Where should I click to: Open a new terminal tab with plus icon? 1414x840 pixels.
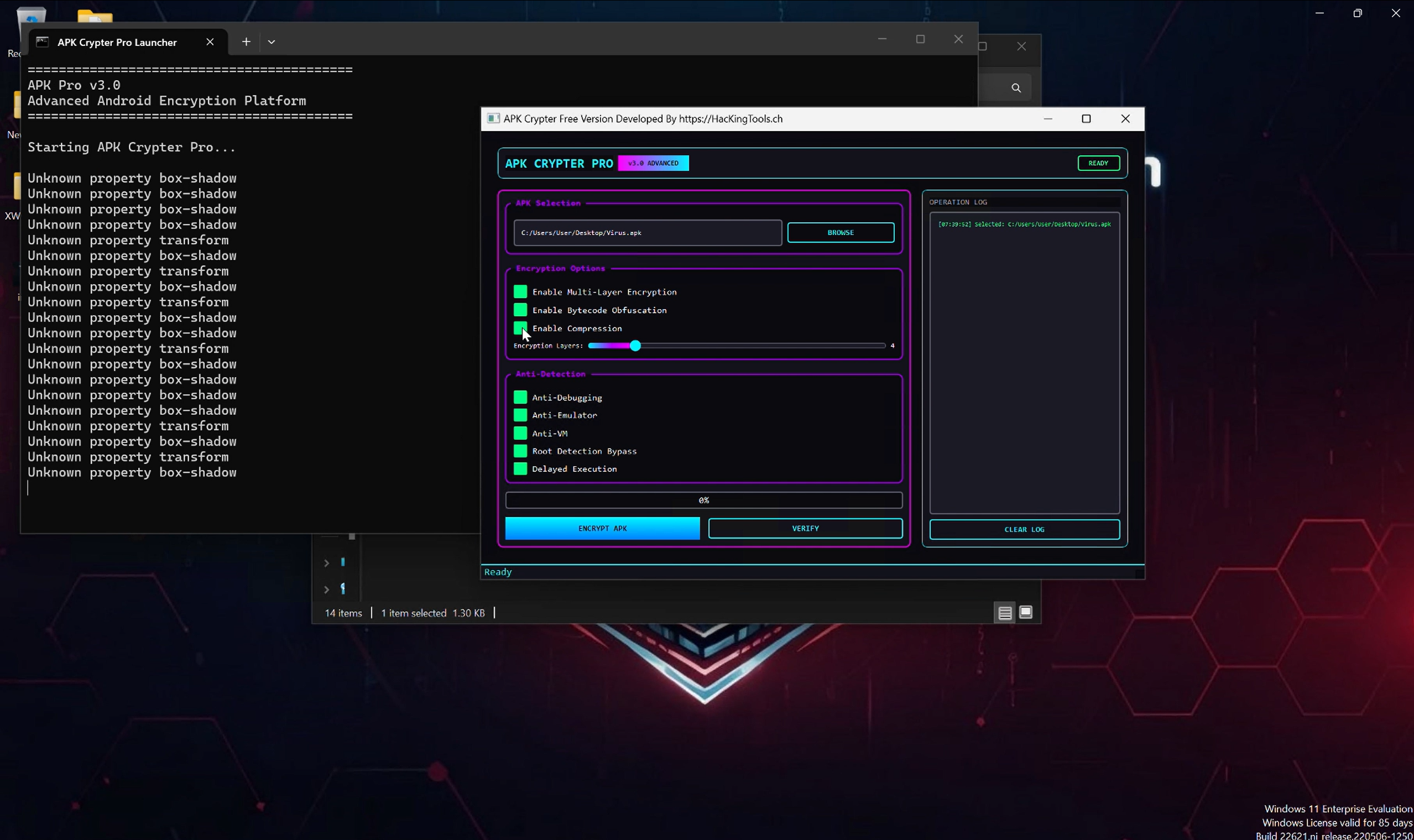(246, 42)
